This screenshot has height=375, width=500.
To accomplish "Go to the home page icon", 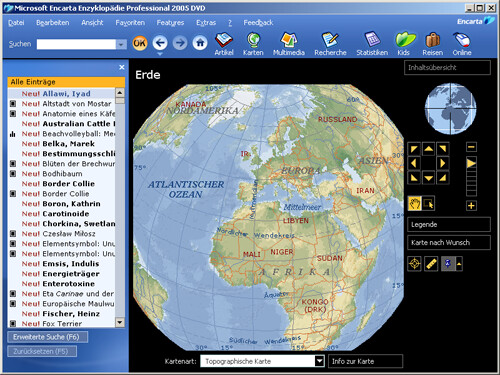I will point(200,43).
